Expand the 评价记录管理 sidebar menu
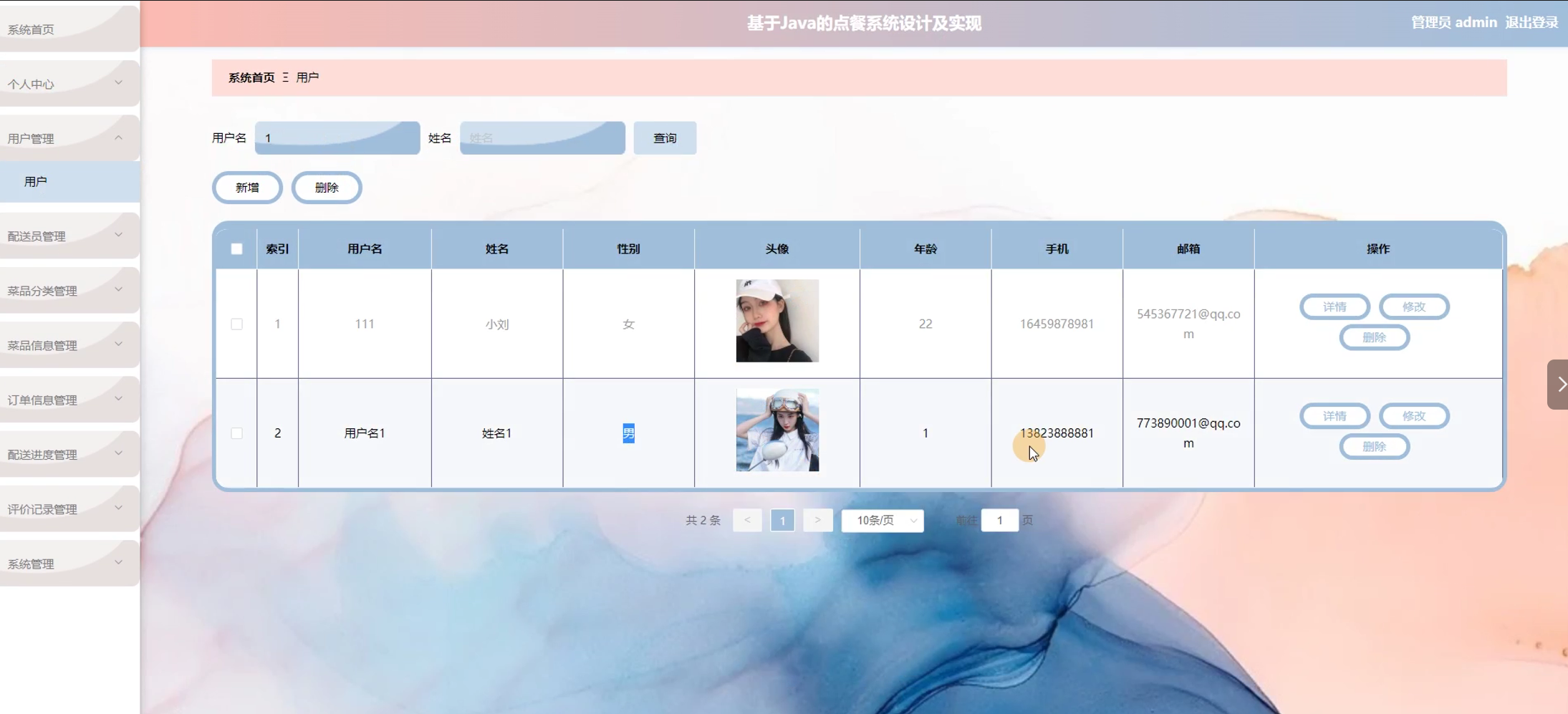1568x714 pixels. pyautogui.click(x=69, y=508)
